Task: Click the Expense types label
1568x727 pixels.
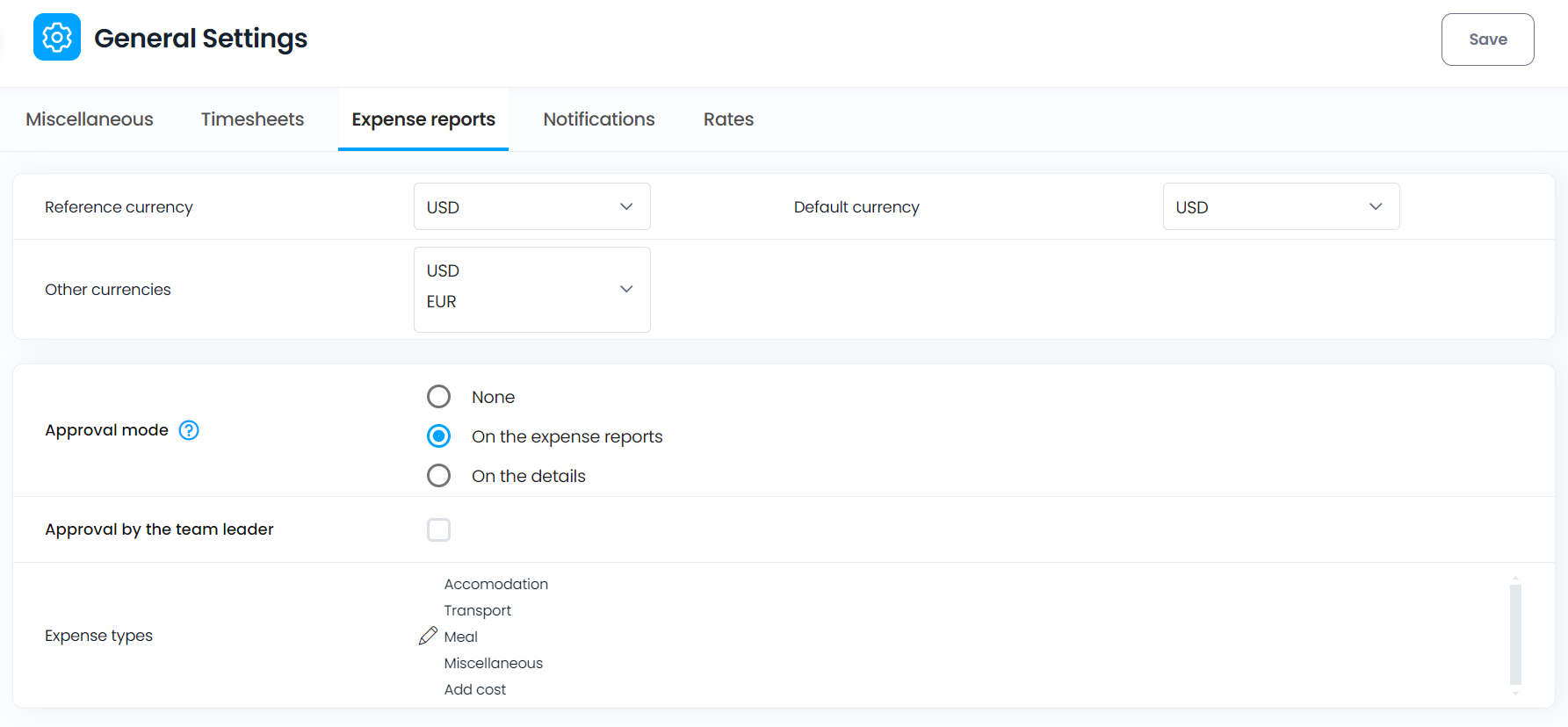Action: pyautogui.click(x=98, y=636)
